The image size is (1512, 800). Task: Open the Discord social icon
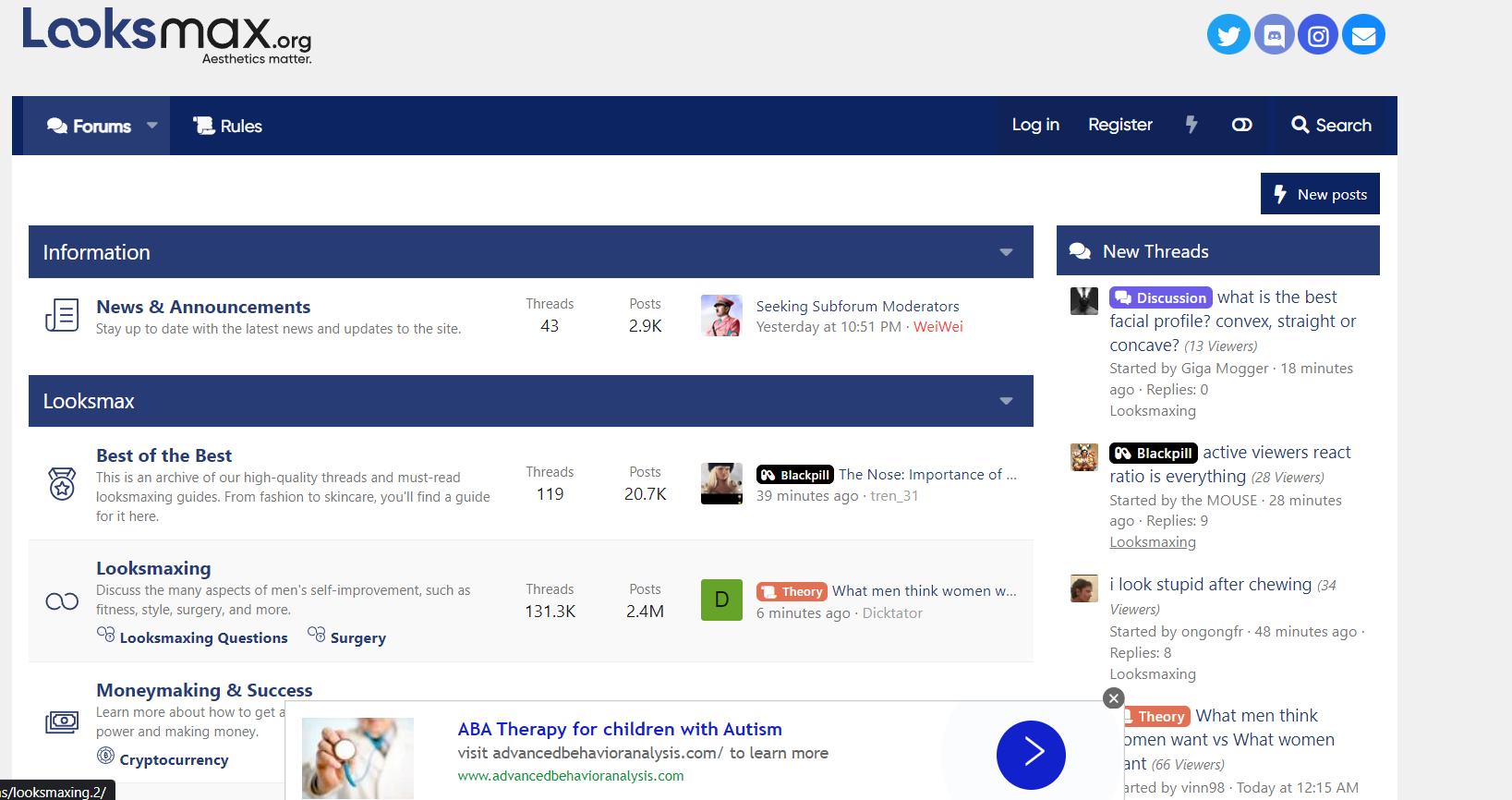point(1275,35)
